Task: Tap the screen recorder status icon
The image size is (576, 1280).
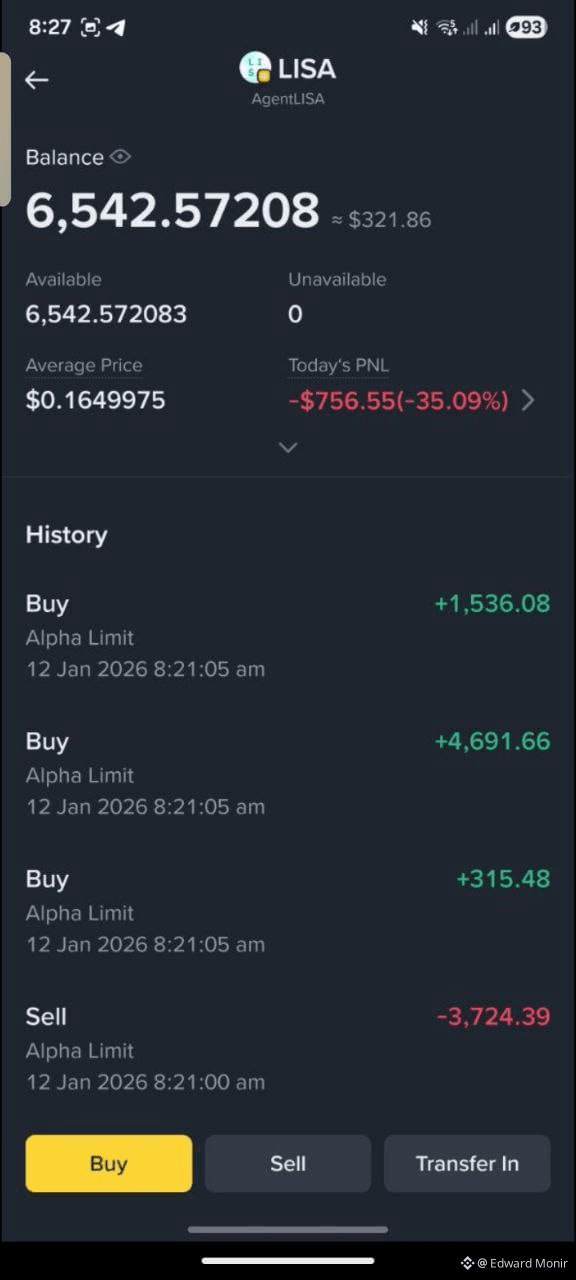Action: [91, 27]
